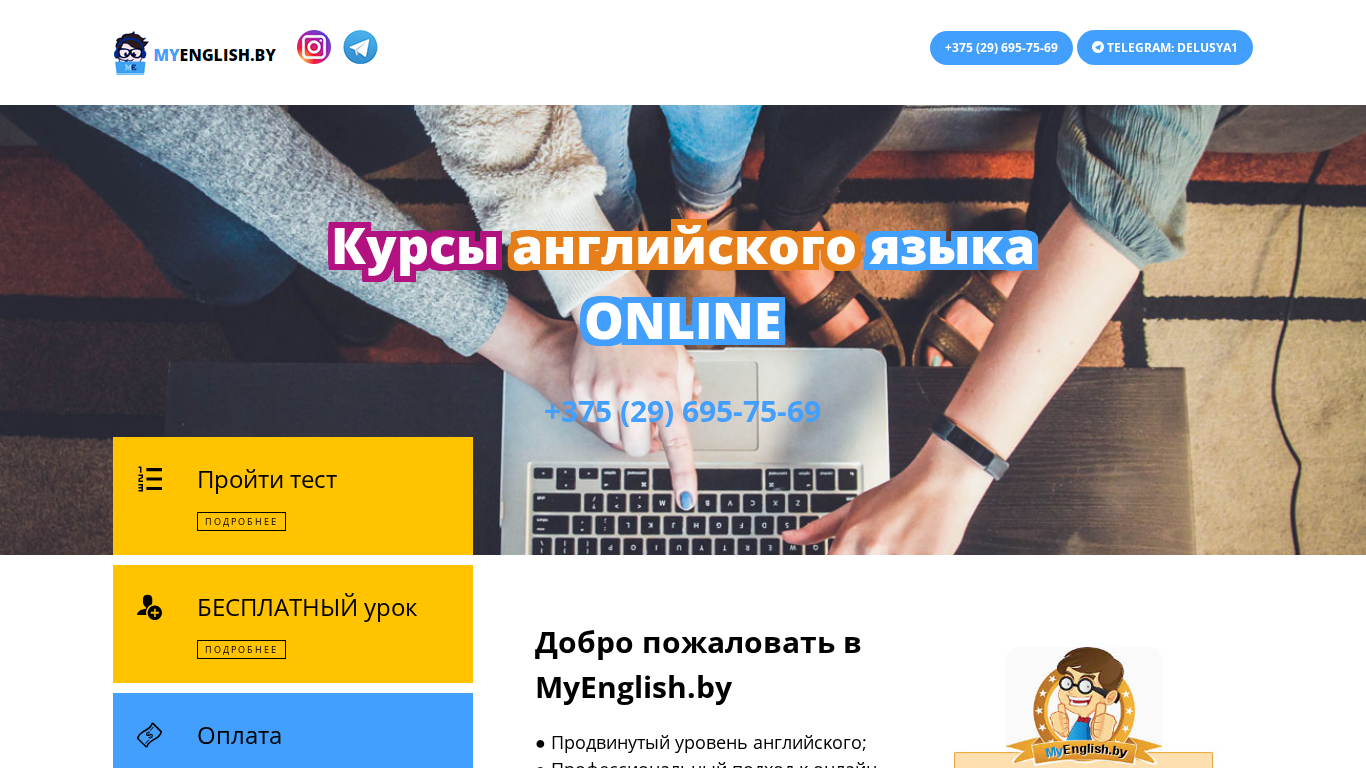Click the Добро пожаловать в MyEnglish.by heading
Image resolution: width=1366 pixels, height=768 pixels.
coord(698,664)
